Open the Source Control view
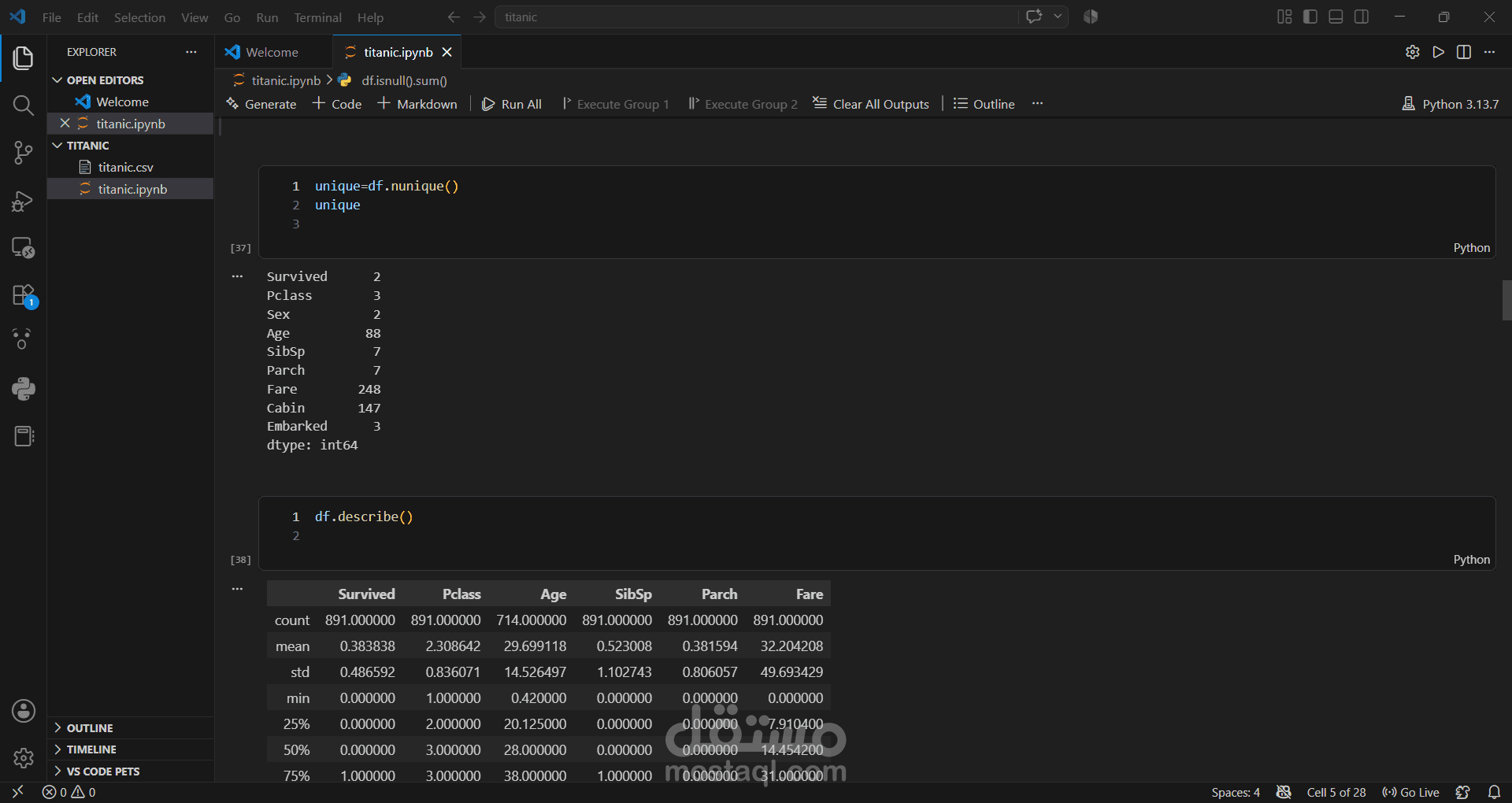This screenshot has height=803, width=1512. (23, 153)
